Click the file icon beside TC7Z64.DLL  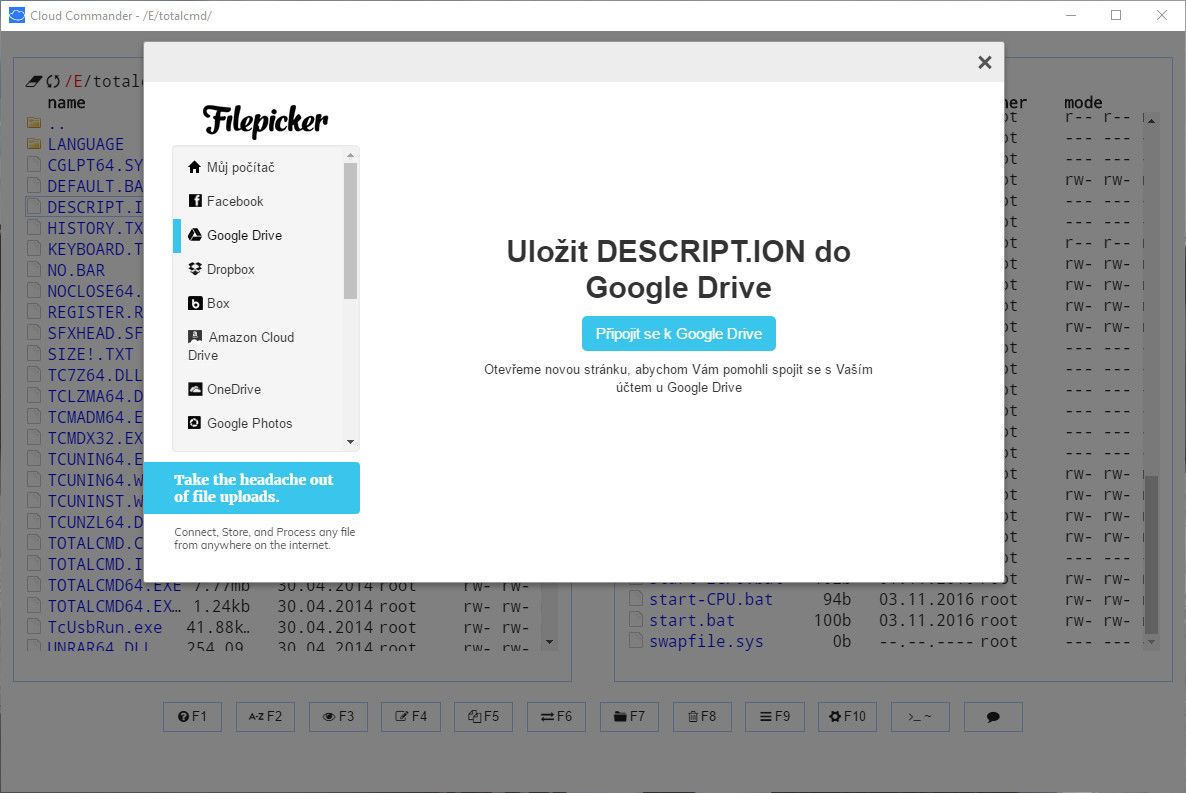point(34,375)
